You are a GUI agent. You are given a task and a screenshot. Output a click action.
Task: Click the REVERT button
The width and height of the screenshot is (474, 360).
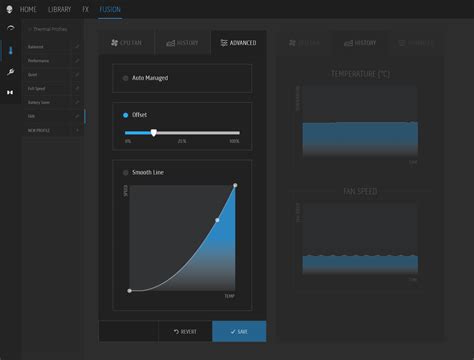[x=185, y=332]
